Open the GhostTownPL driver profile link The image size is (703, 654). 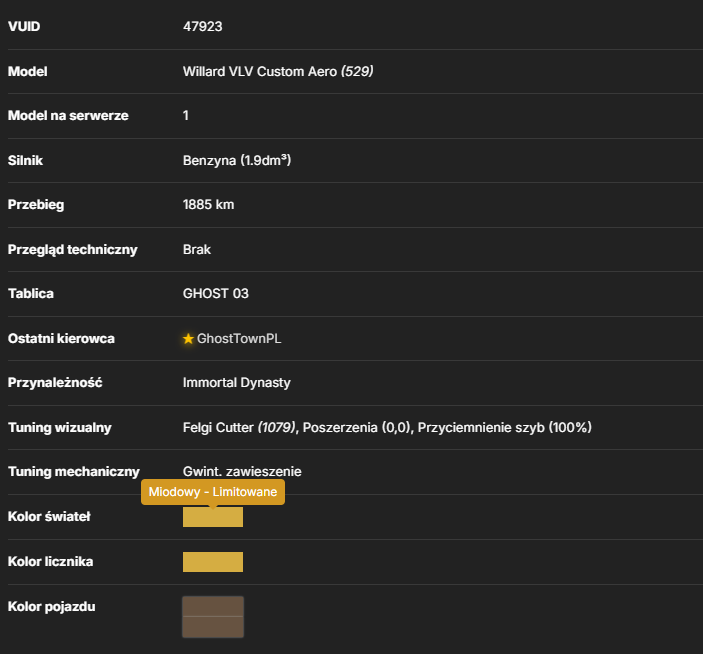239,338
